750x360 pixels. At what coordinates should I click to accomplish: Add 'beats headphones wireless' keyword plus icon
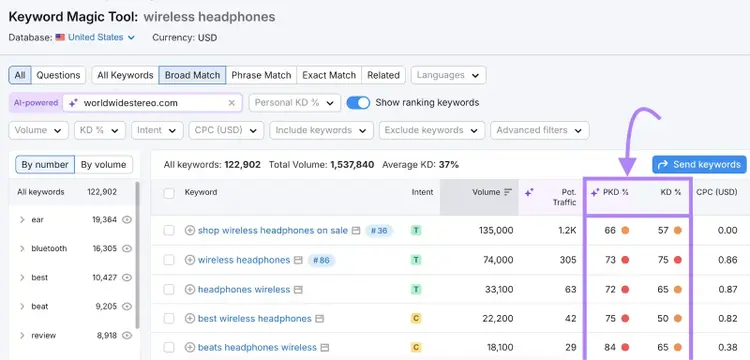tap(190, 348)
